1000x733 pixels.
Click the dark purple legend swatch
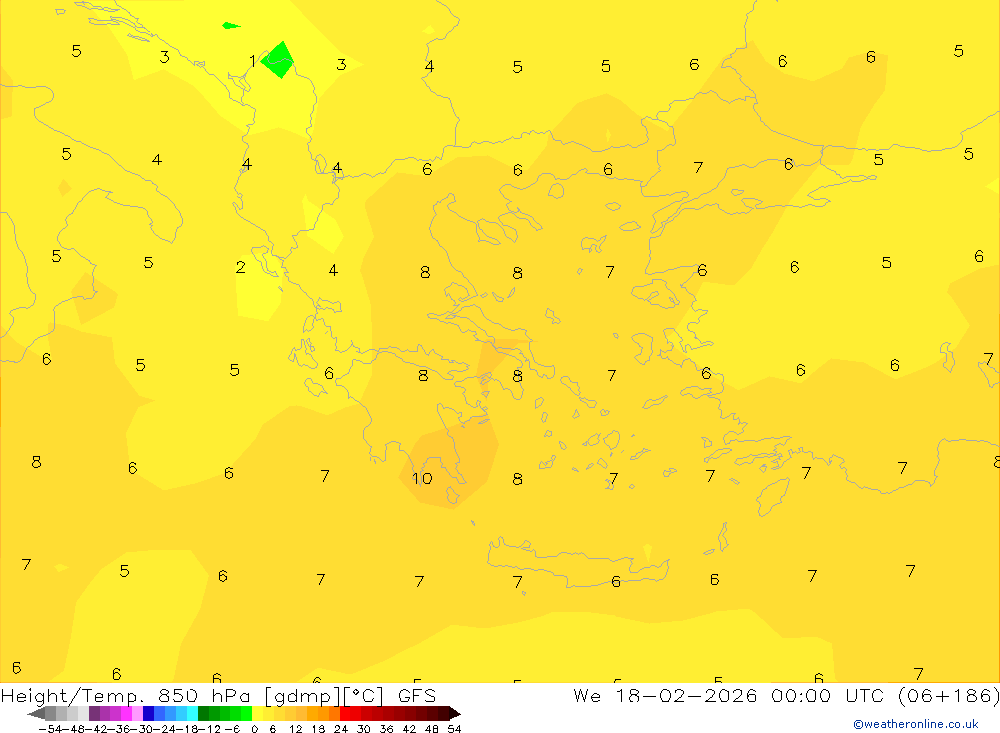(x=94, y=713)
